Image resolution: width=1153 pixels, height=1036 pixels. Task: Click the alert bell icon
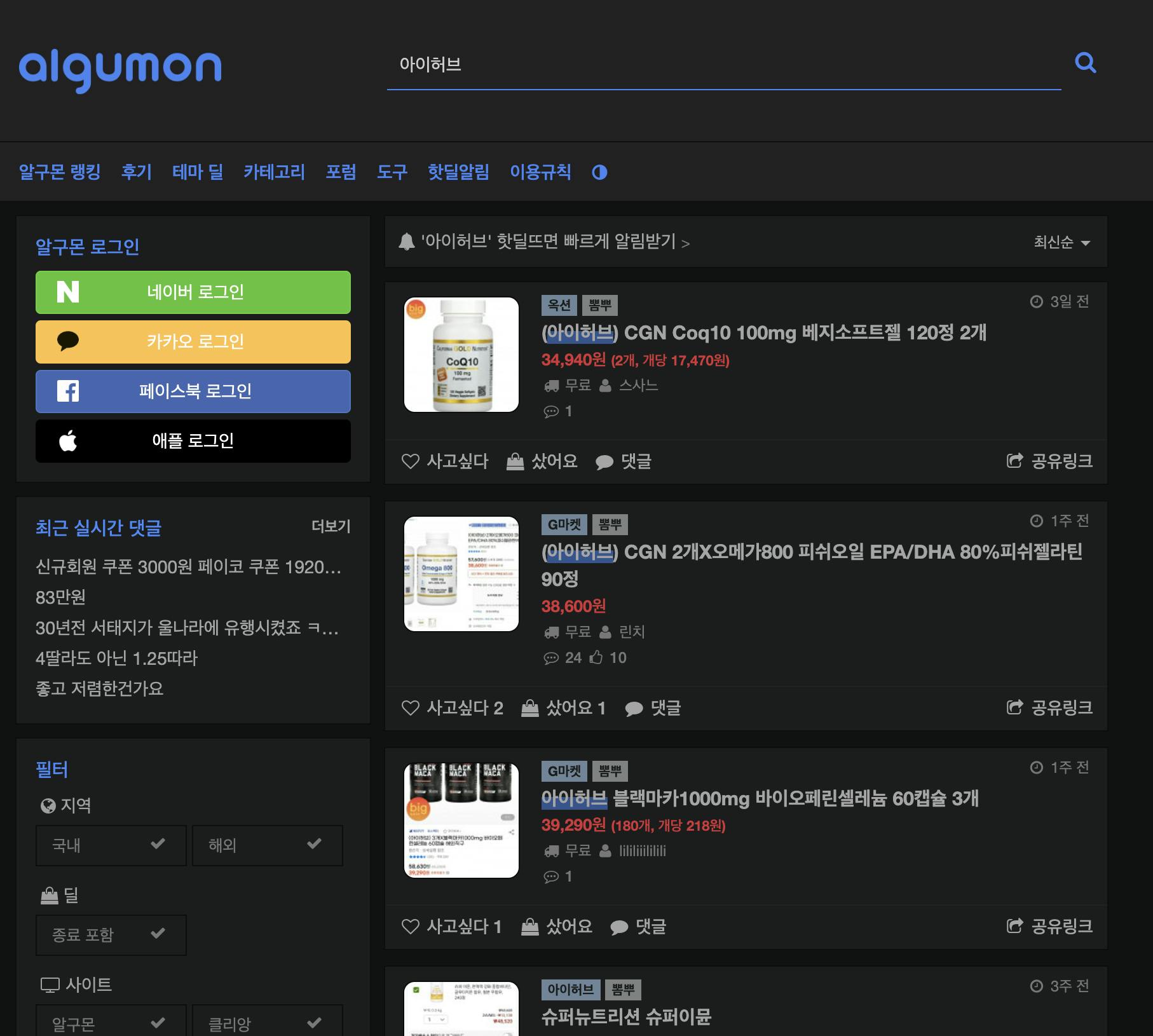(406, 242)
